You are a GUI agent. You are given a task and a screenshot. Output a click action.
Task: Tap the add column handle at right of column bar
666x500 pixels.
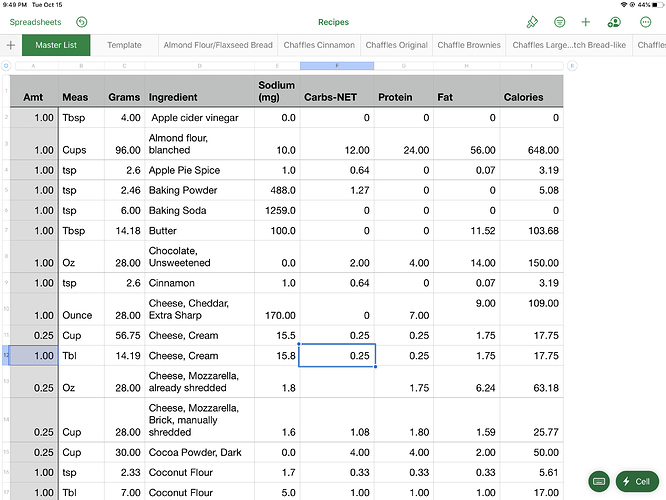pyautogui.click(x=572, y=66)
